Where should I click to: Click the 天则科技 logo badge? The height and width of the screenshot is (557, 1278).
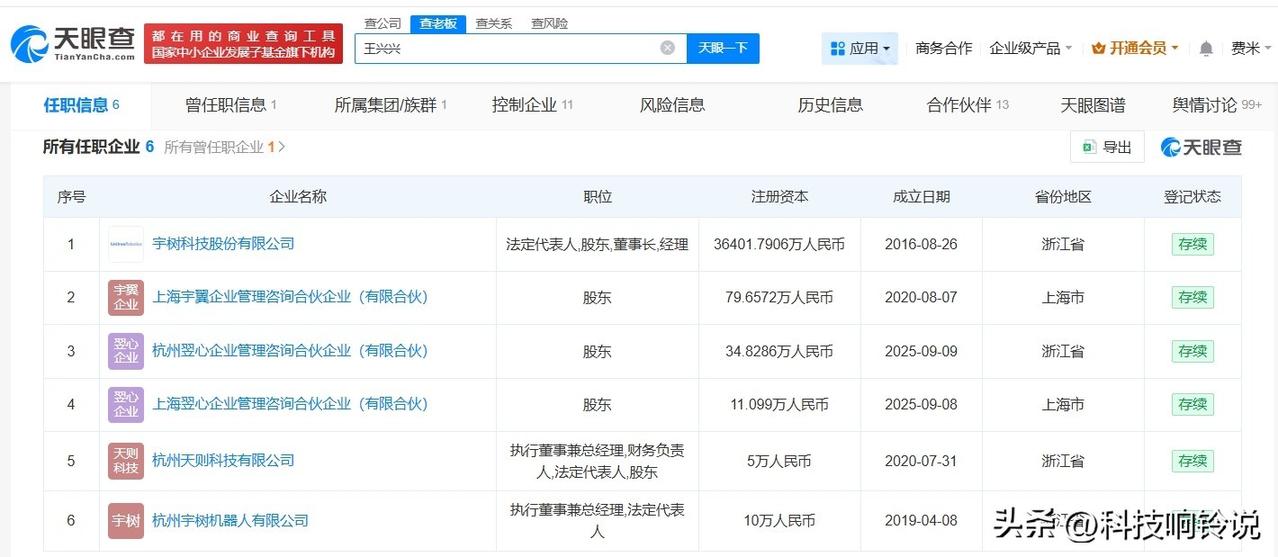tap(126, 460)
